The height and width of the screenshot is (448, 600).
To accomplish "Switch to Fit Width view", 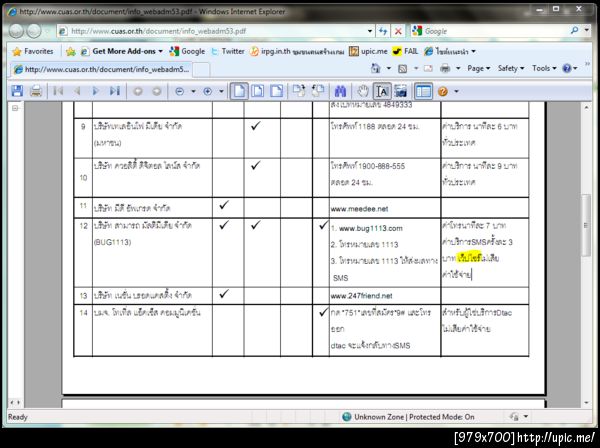I will (x=276, y=91).
